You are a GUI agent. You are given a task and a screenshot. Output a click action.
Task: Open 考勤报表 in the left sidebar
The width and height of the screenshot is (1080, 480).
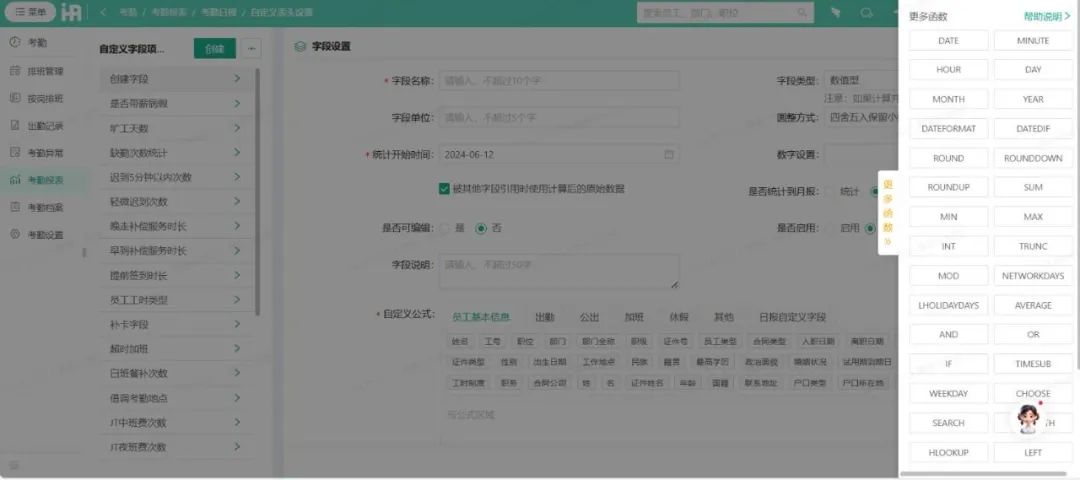click(x=44, y=180)
